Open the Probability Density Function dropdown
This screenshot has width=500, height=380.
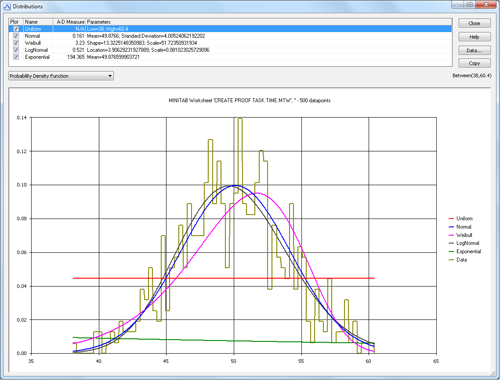pyautogui.click(x=61, y=76)
